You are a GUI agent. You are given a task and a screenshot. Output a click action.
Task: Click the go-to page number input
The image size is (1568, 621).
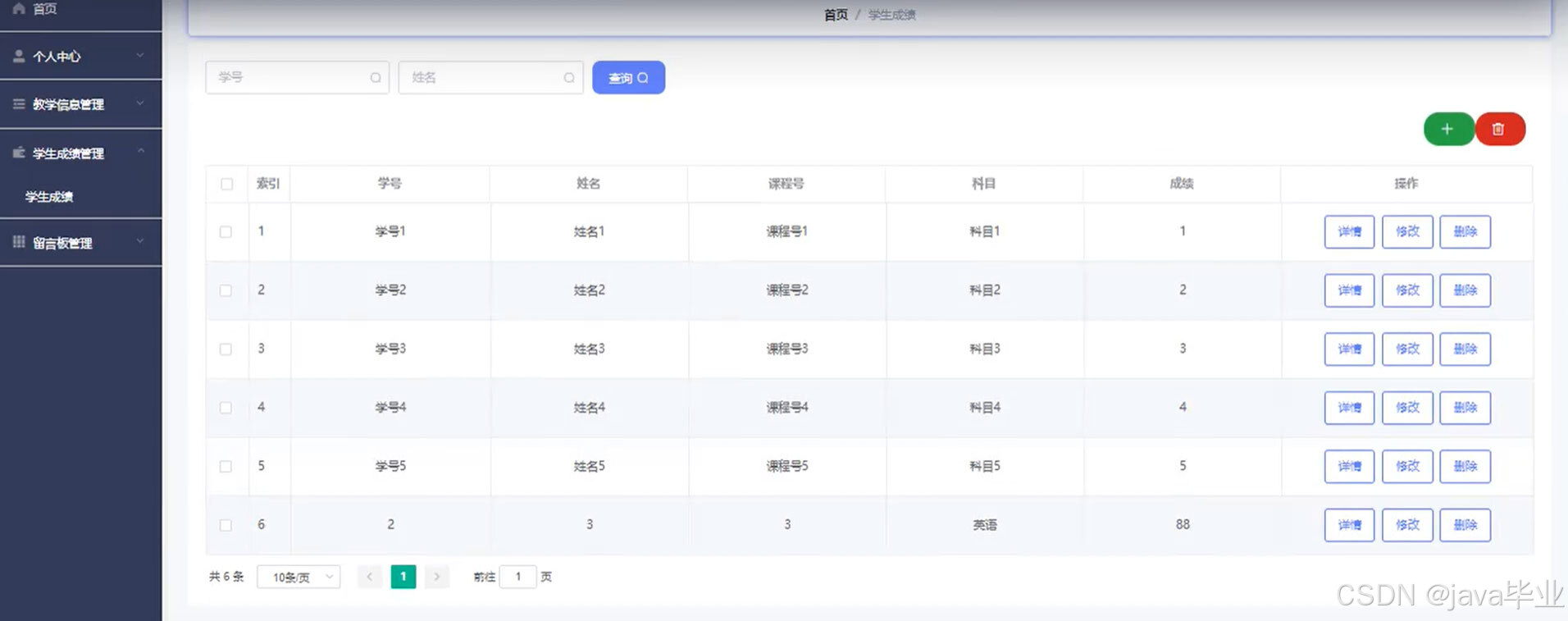coord(517,577)
